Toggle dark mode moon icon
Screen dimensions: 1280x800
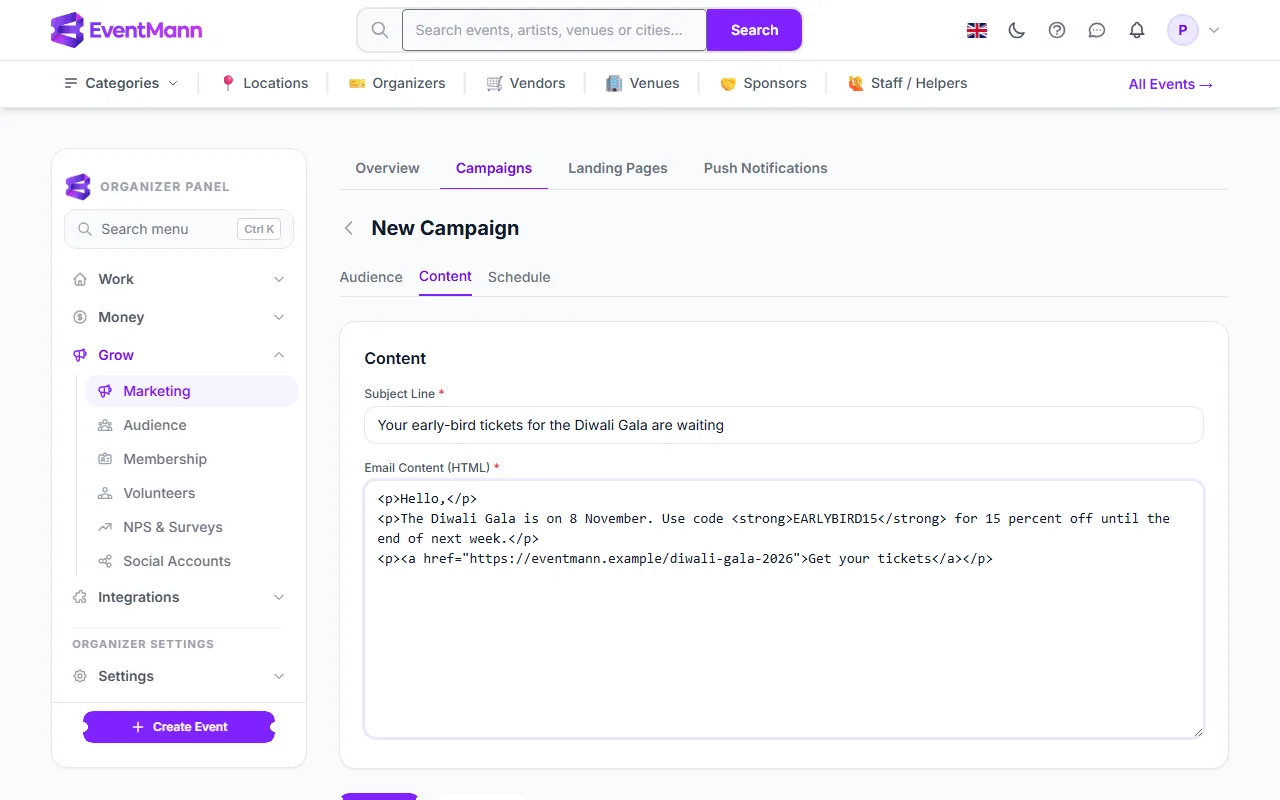click(1017, 30)
